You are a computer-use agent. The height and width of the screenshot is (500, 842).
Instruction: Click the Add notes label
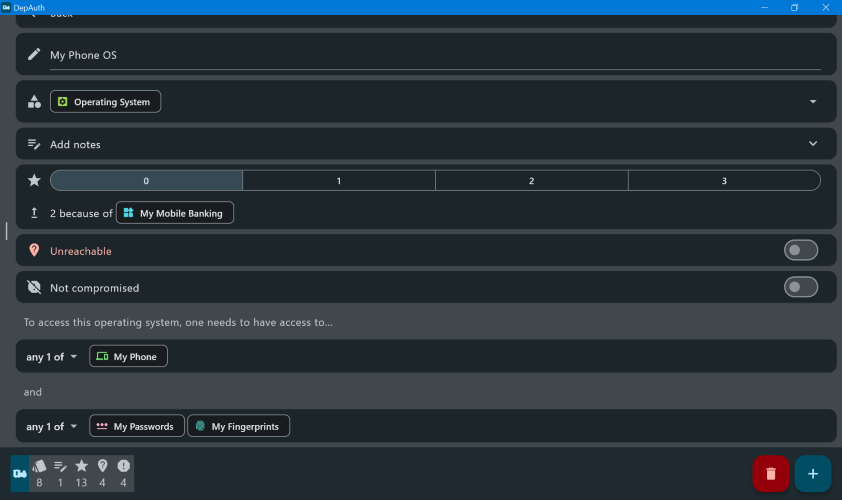click(x=75, y=144)
